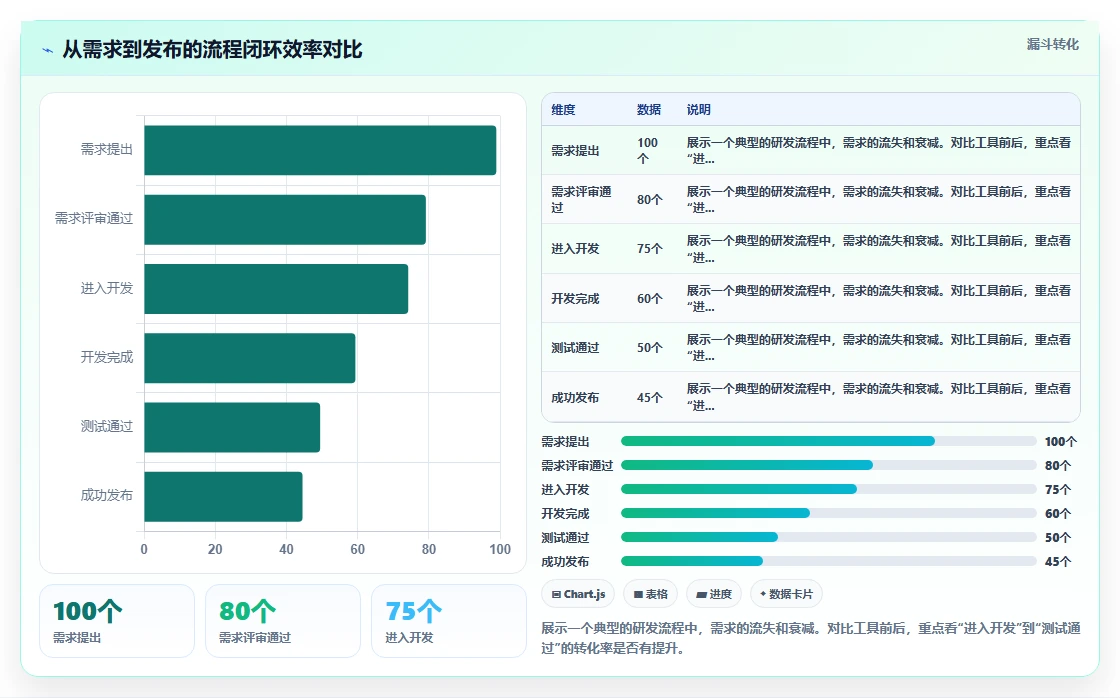The width and height of the screenshot is (1120, 698).
Task: Click the 80个 value in the table
Action: click(x=650, y=200)
